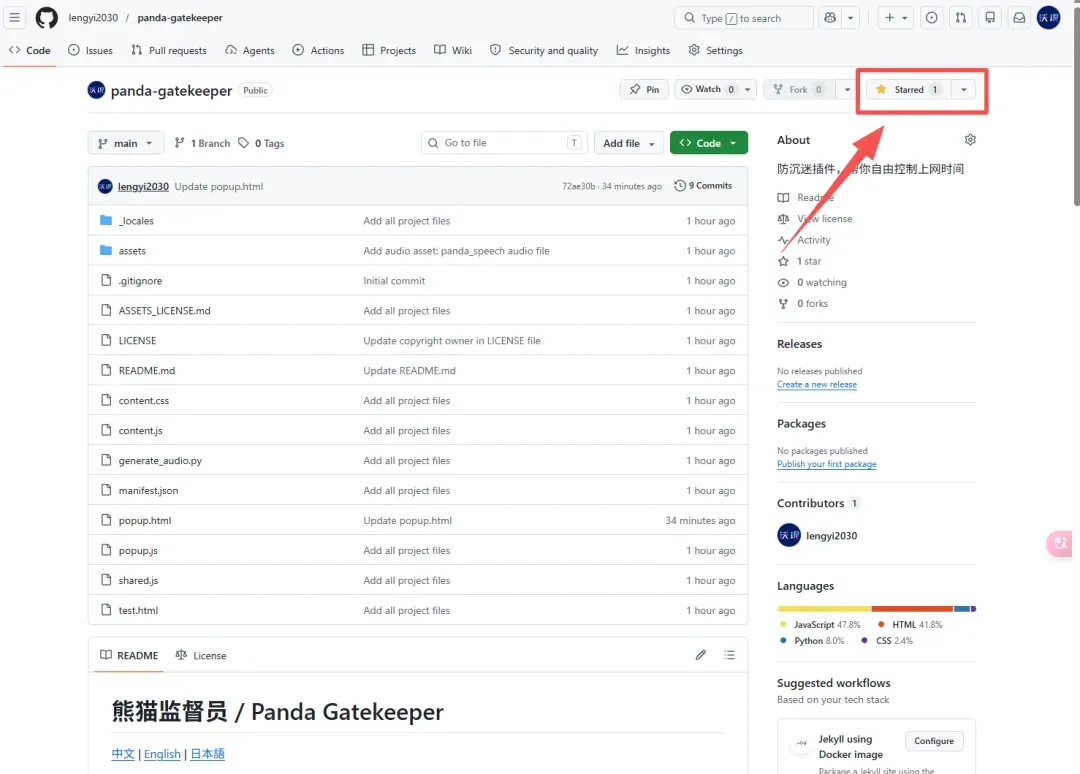Screen dimensions: 1080x774
Task: Click the 0 forks link
Action: point(812,304)
